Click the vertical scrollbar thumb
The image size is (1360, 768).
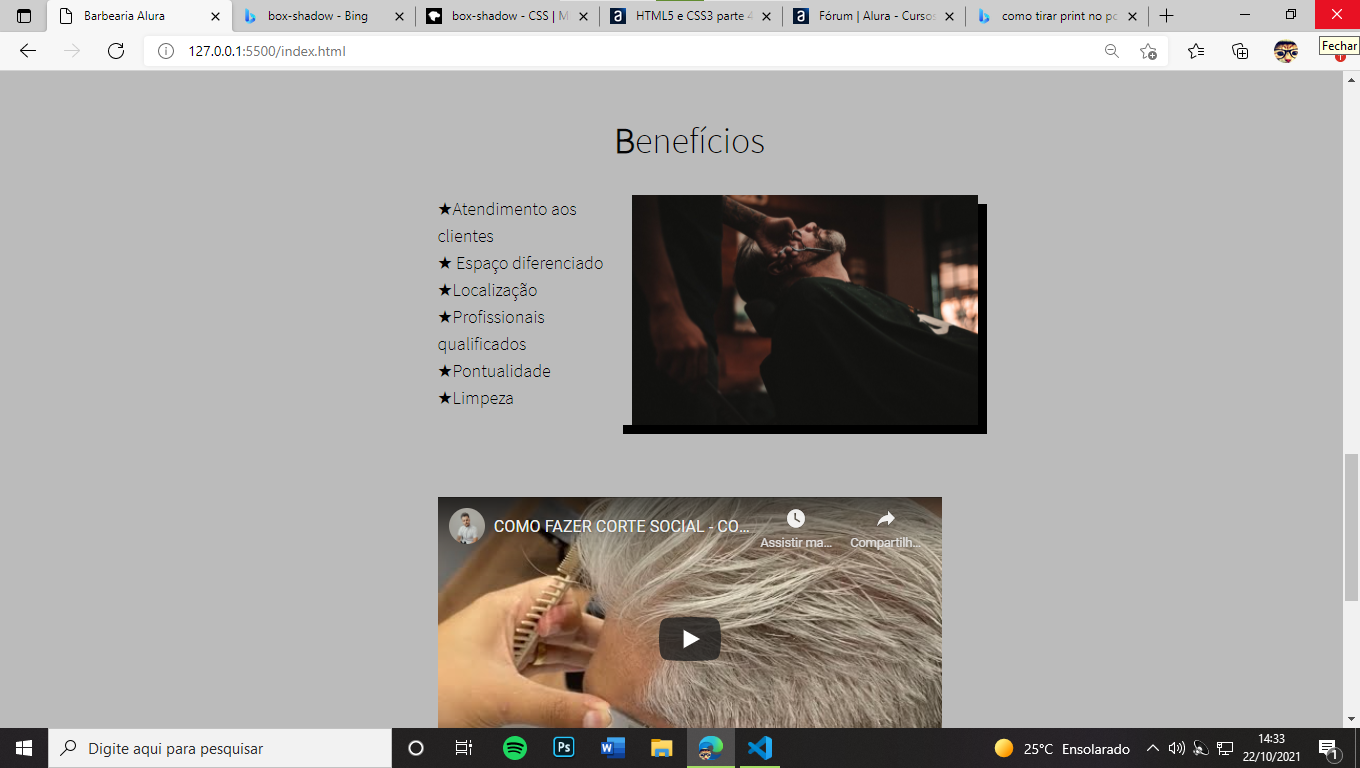(1351, 527)
